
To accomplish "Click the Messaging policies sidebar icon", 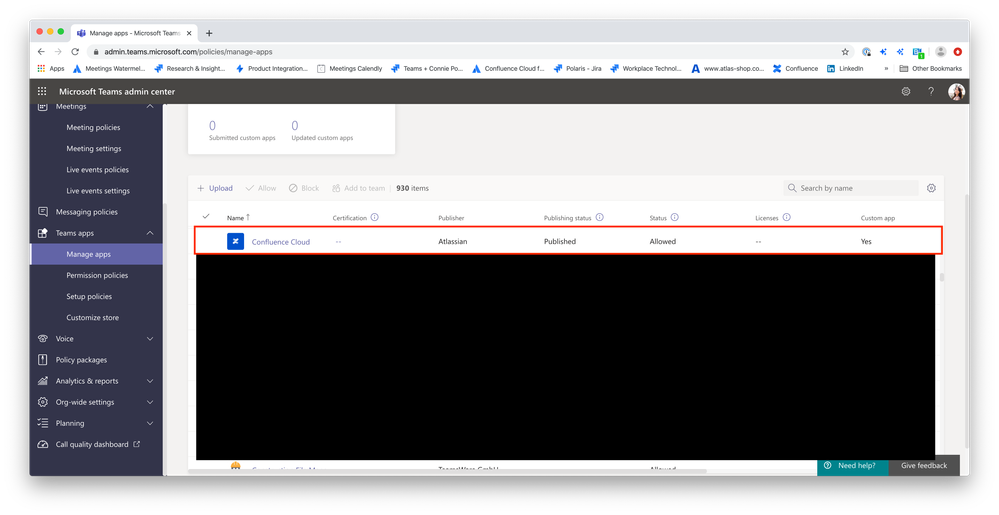I will 43,212.
